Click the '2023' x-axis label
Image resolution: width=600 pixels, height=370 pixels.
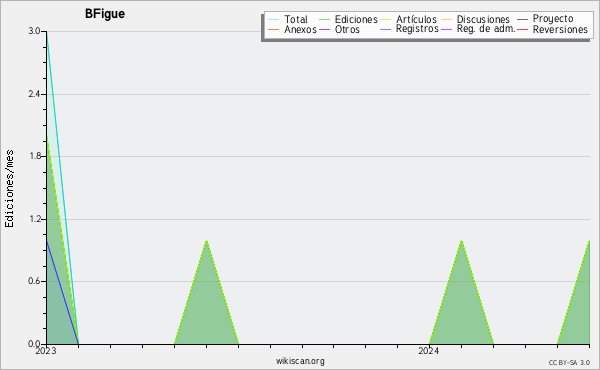pyautogui.click(x=46, y=351)
